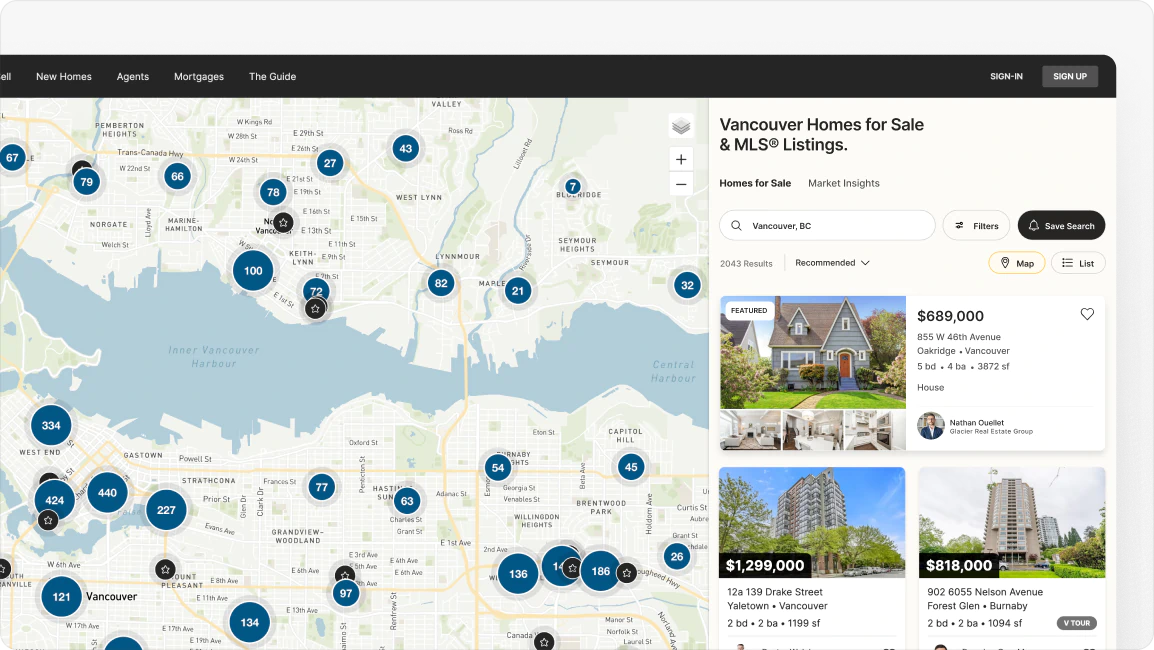Zoom in the map with plus button

[681, 159]
